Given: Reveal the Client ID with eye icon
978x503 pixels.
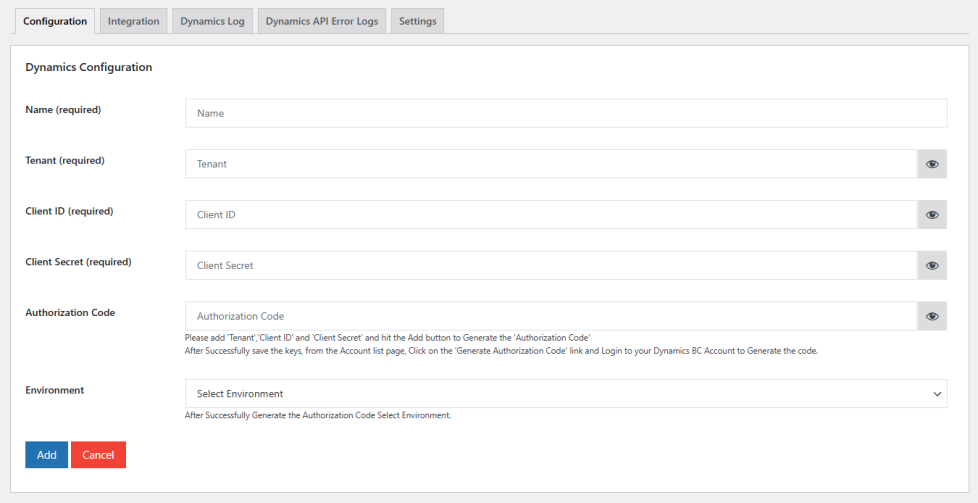Looking at the screenshot, I should click(932, 215).
